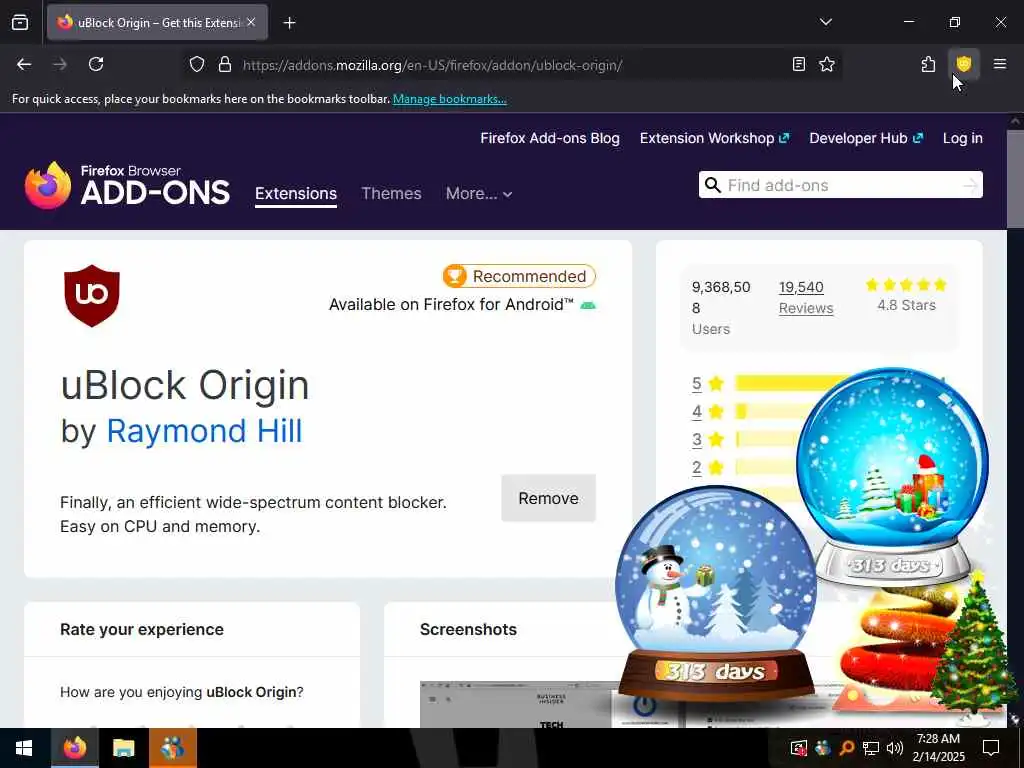Open the Windows Start menu
The height and width of the screenshot is (768, 1024).
(x=25, y=748)
